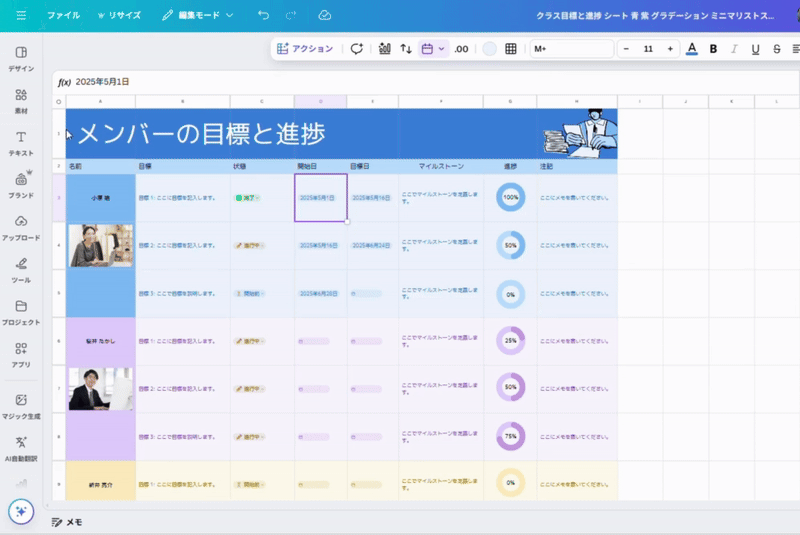The height and width of the screenshot is (535, 800).
Task: Click the sort arrows icon in toolbar
Action: point(406,48)
